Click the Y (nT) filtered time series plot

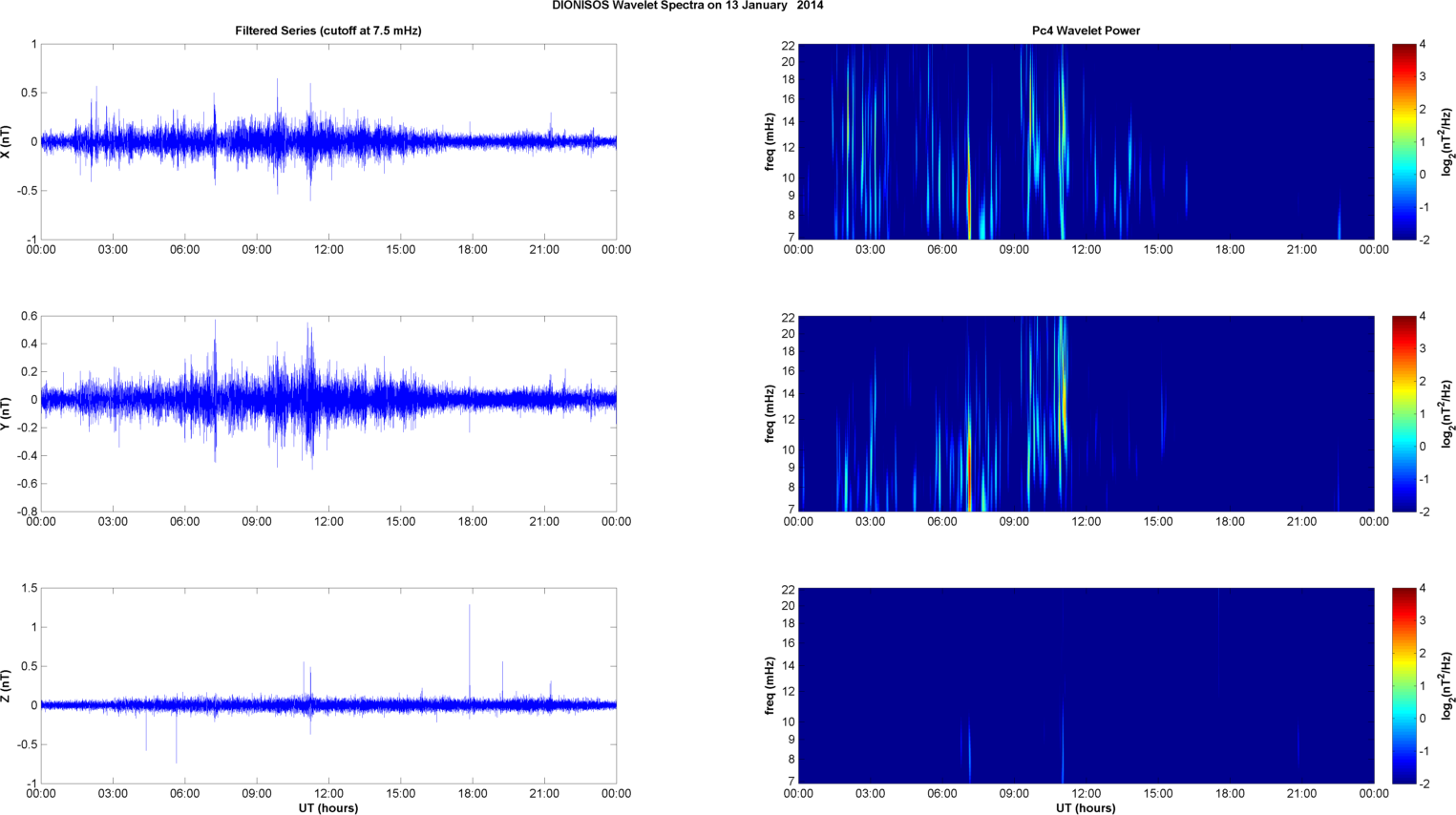328,413
